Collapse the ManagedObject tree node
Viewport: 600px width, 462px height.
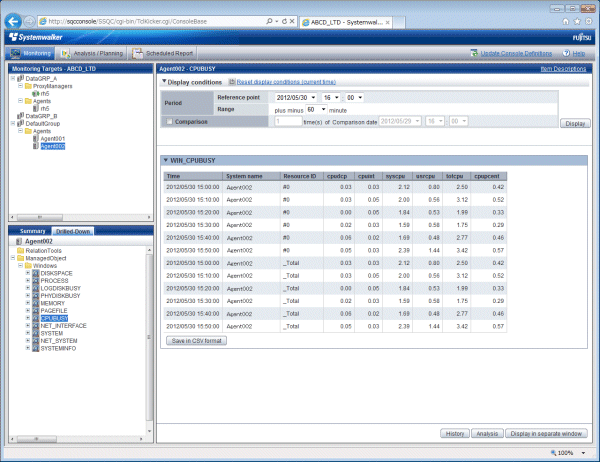tap(13, 258)
